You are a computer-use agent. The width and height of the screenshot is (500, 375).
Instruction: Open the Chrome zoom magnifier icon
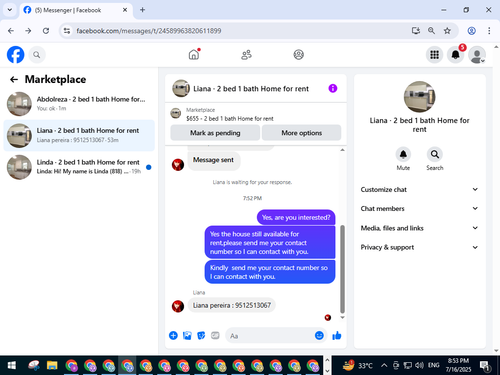pyautogui.click(x=431, y=31)
